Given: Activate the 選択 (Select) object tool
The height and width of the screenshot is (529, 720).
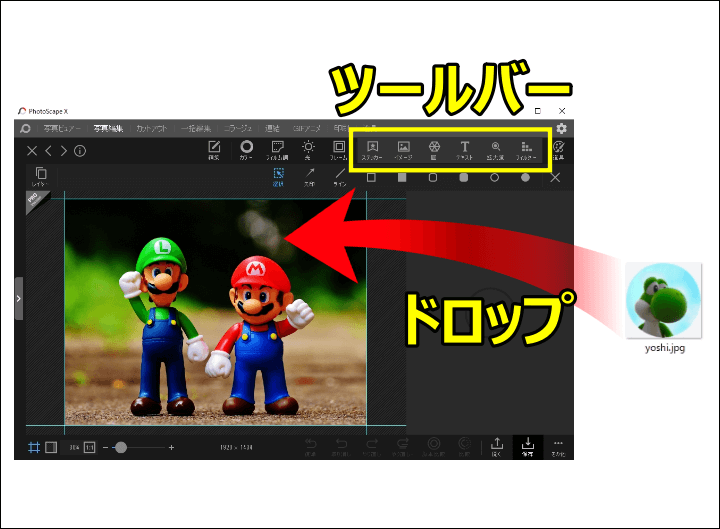Looking at the screenshot, I should [x=278, y=177].
